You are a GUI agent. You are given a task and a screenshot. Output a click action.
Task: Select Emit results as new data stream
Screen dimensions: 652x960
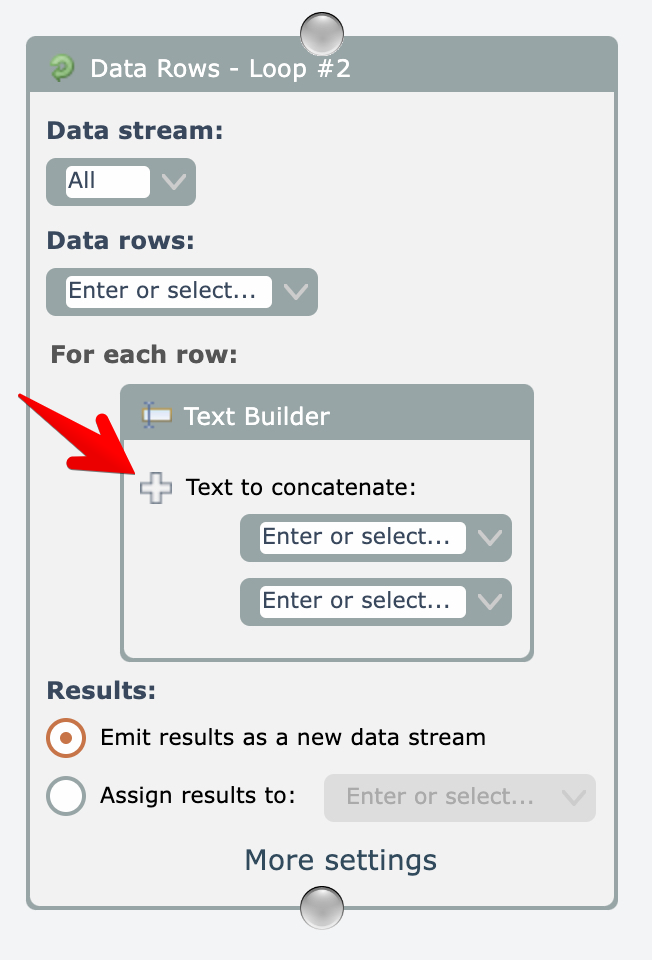click(x=67, y=738)
